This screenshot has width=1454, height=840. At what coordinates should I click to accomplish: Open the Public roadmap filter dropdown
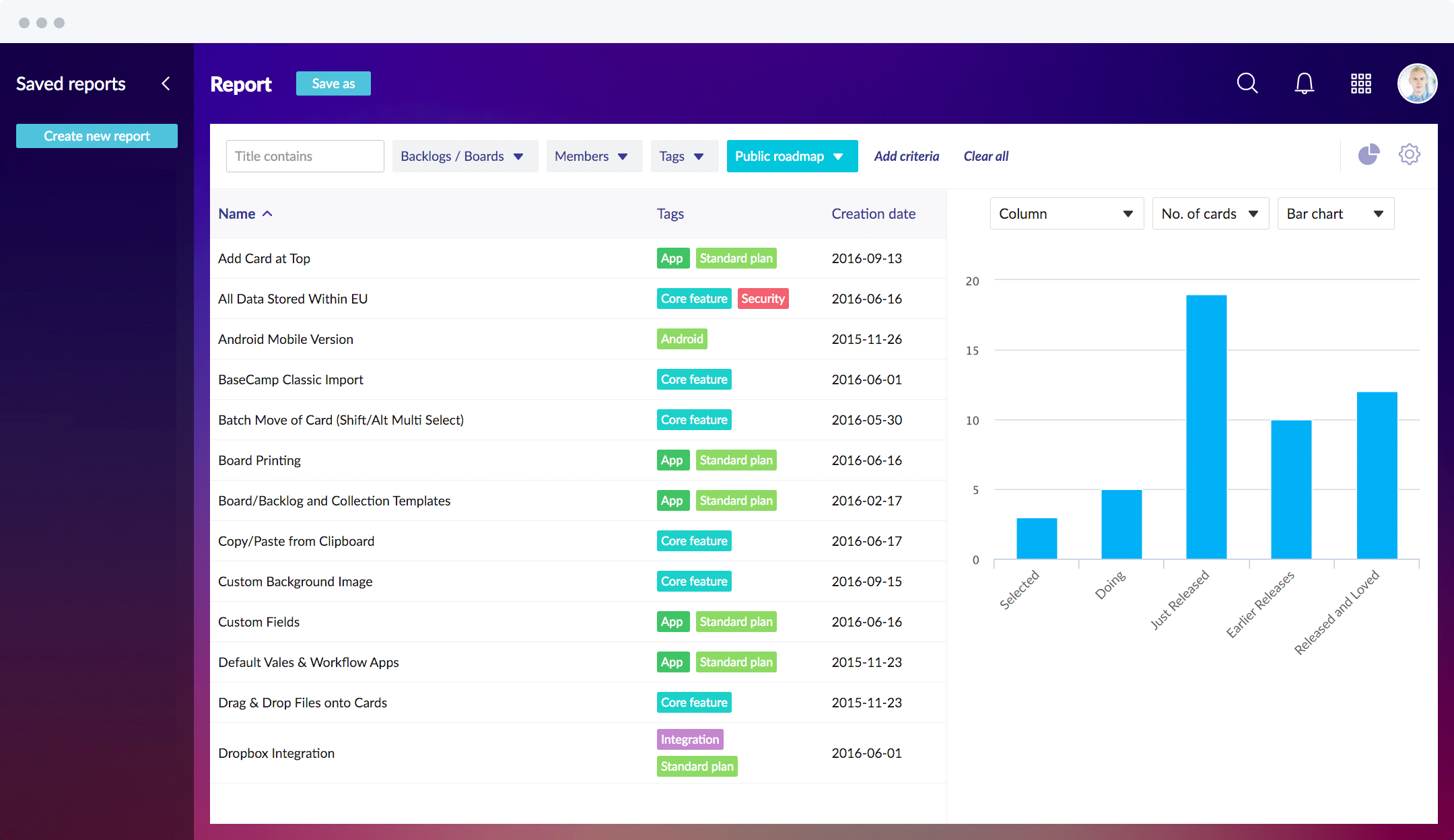point(792,156)
